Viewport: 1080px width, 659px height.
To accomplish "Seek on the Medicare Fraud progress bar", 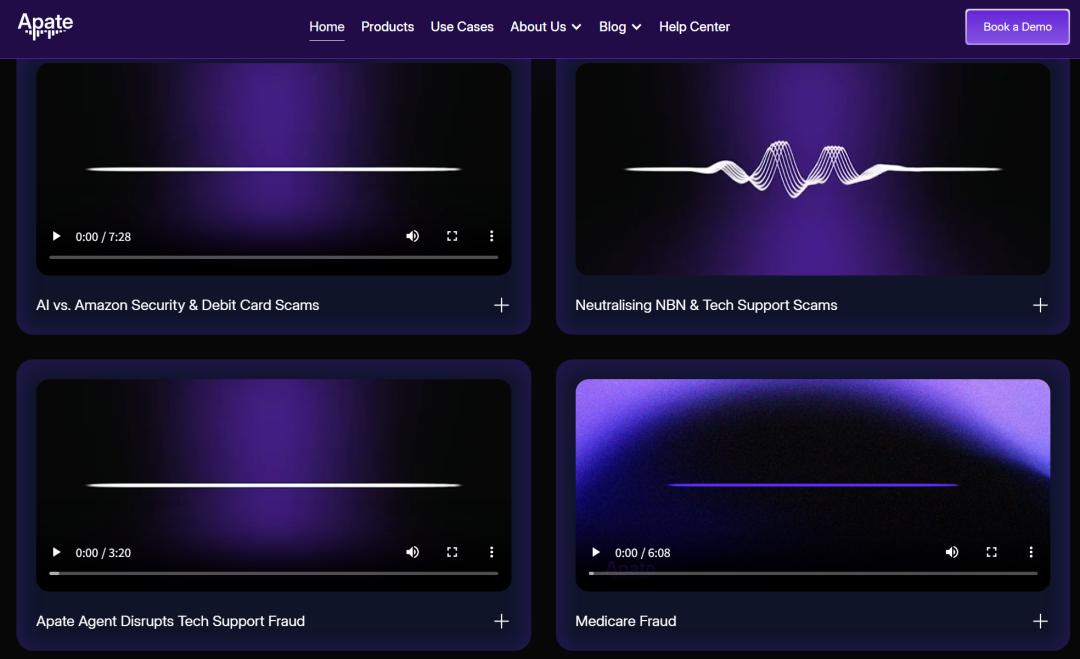I will (813, 573).
